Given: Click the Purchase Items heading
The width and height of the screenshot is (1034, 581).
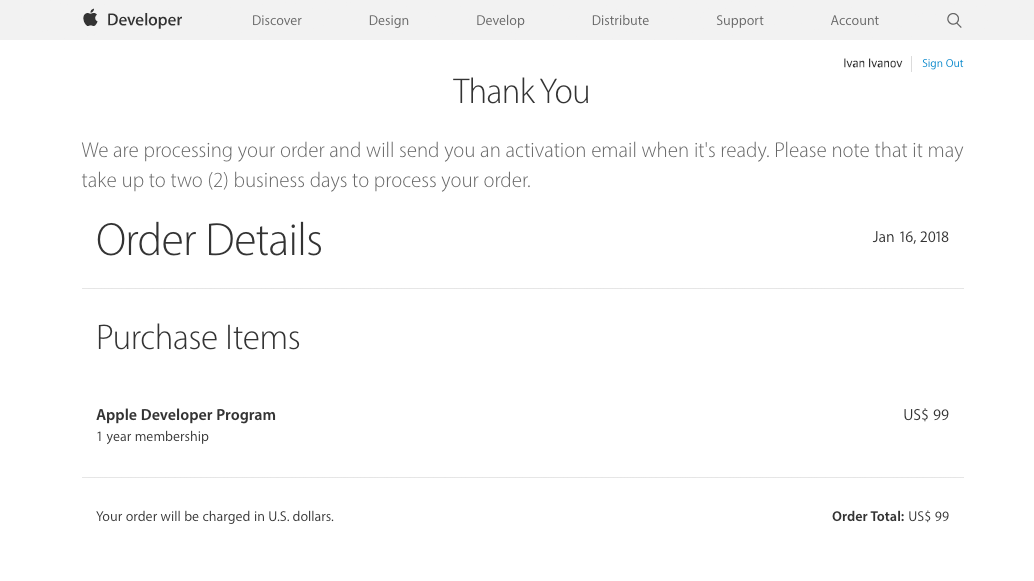Looking at the screenshot, I should (198, 338).
